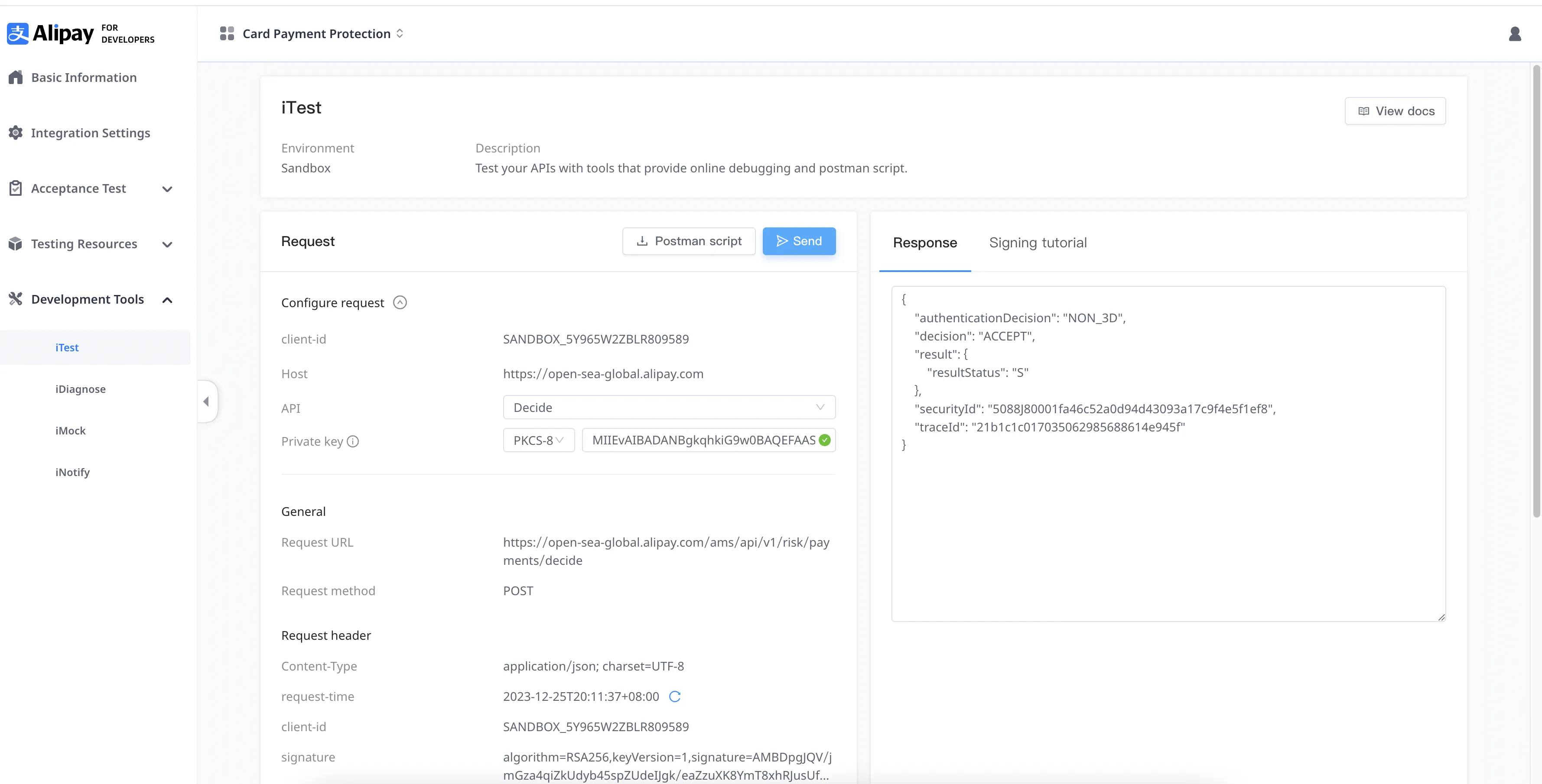Viewport: 1542px width, 784px height.
Task: Open Integration Settings gear item
Action: coord(90,133)
